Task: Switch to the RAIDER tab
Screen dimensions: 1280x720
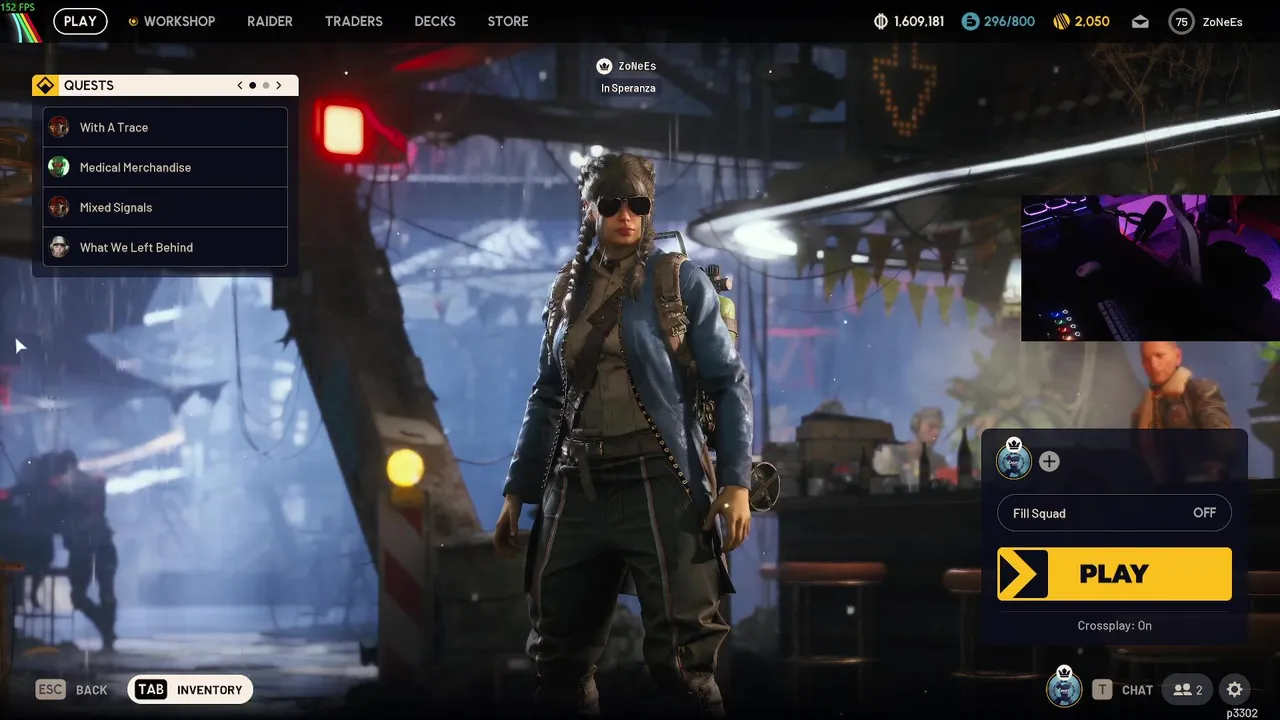Action: click(x=270, y=21)
